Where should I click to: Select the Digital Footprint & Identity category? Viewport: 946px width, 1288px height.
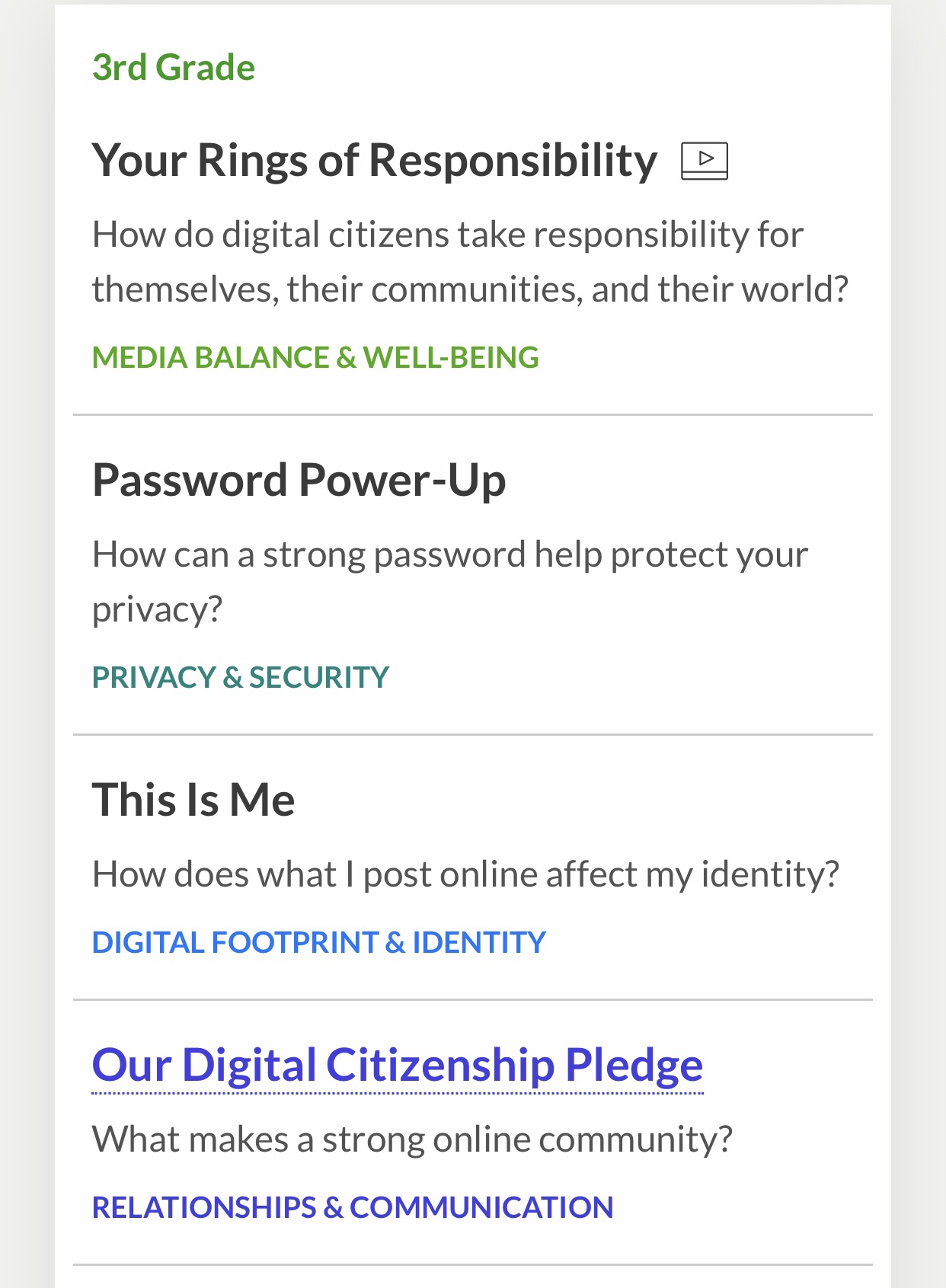pos(318,943)
